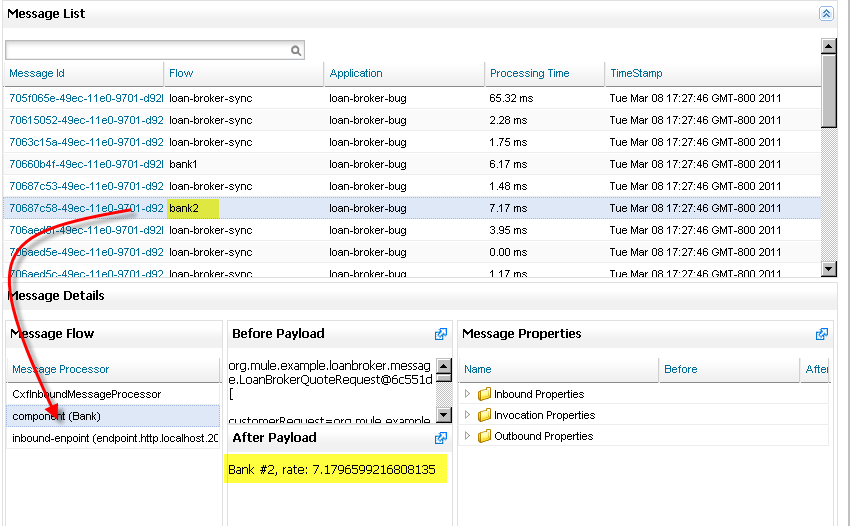Pop out the Message Properties panel
850x526 pixels.
click(822, 334)
